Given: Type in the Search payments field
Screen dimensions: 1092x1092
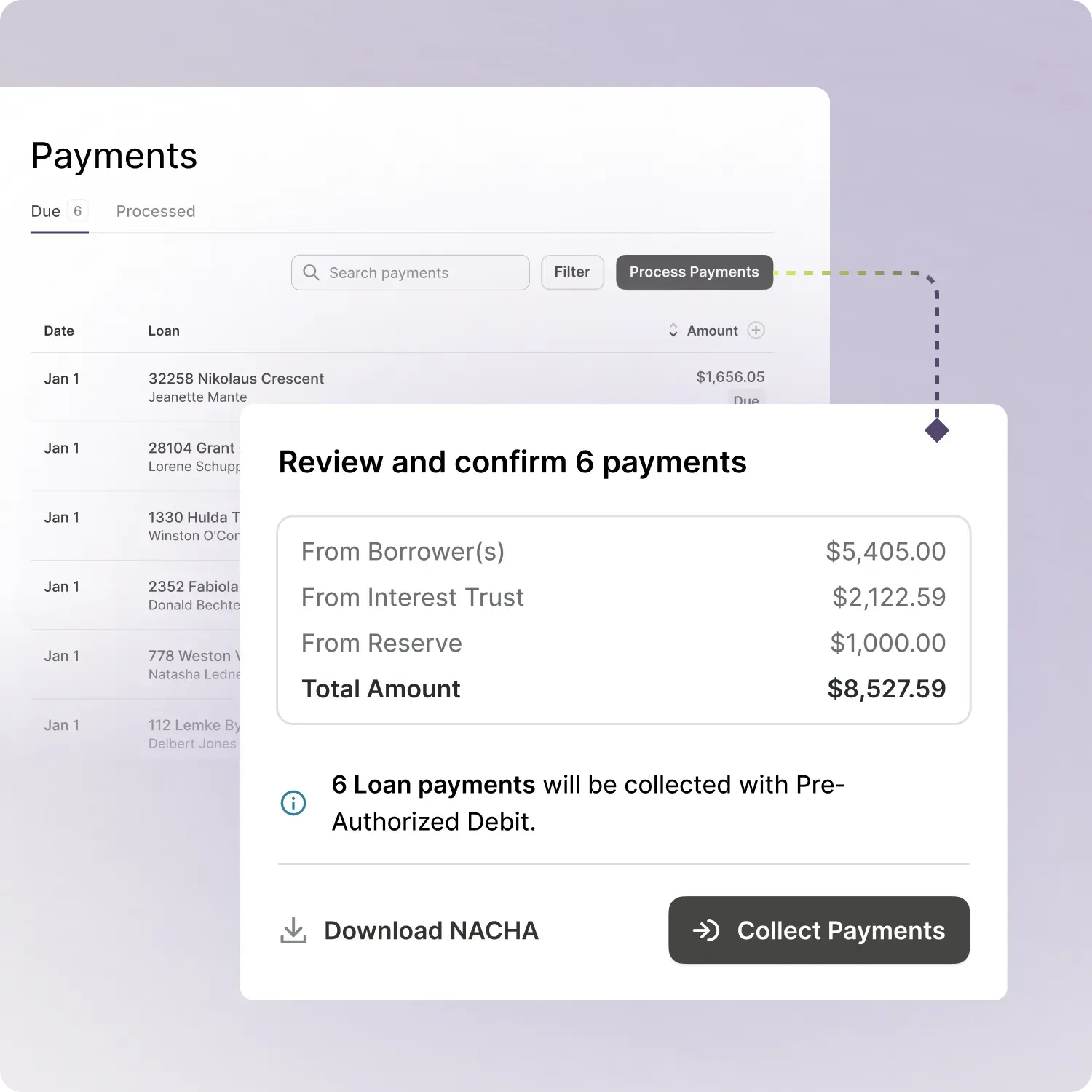Looking at the screenshot, I should (x=422, y=273).
